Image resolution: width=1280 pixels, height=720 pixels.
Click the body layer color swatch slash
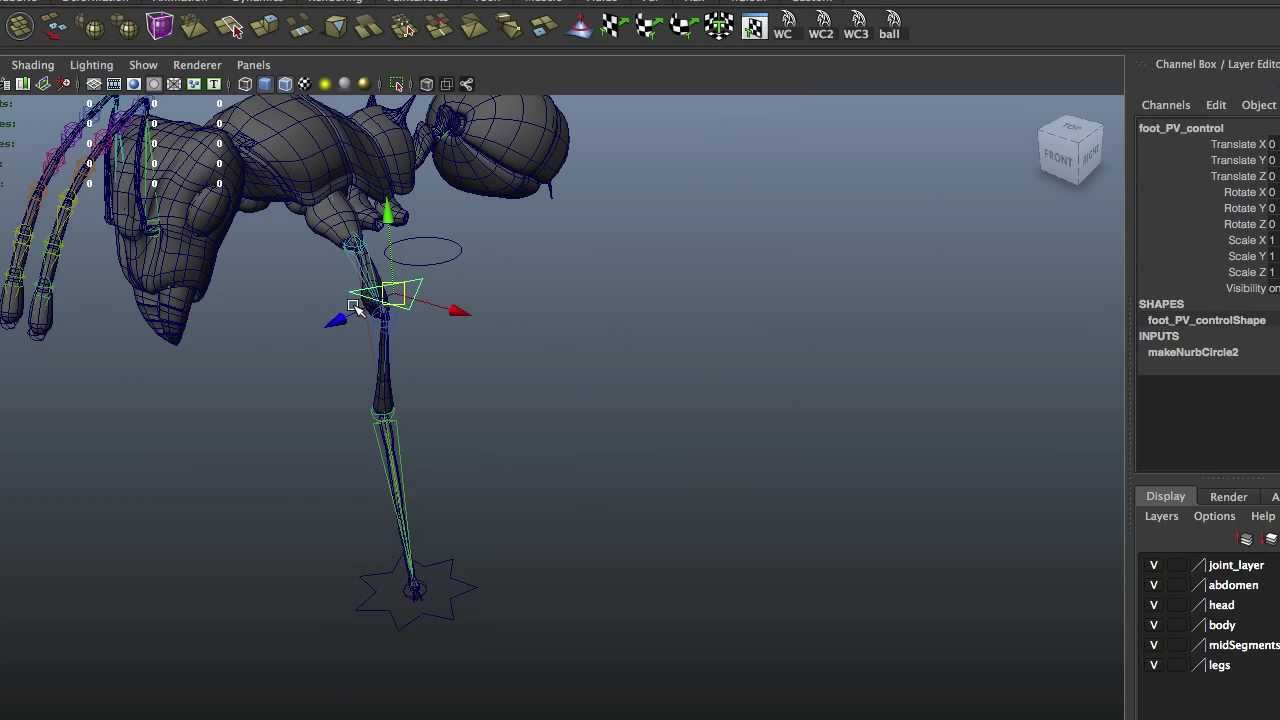1198,625
